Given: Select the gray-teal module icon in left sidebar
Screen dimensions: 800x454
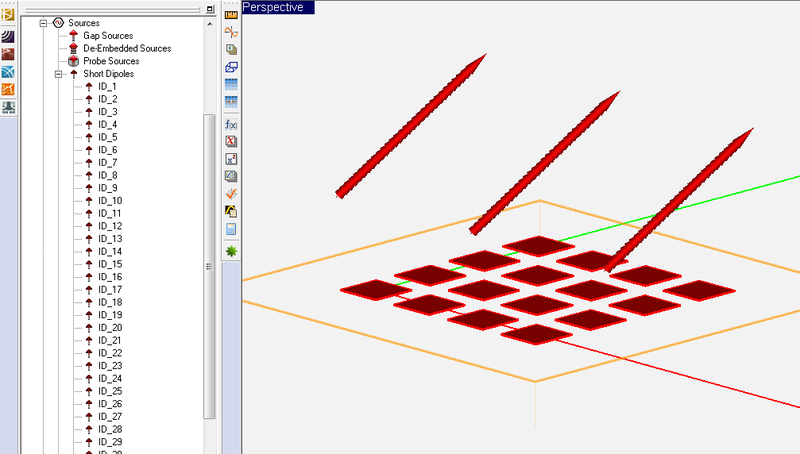Looking at the screenshot, I should (x=8, y=107).
